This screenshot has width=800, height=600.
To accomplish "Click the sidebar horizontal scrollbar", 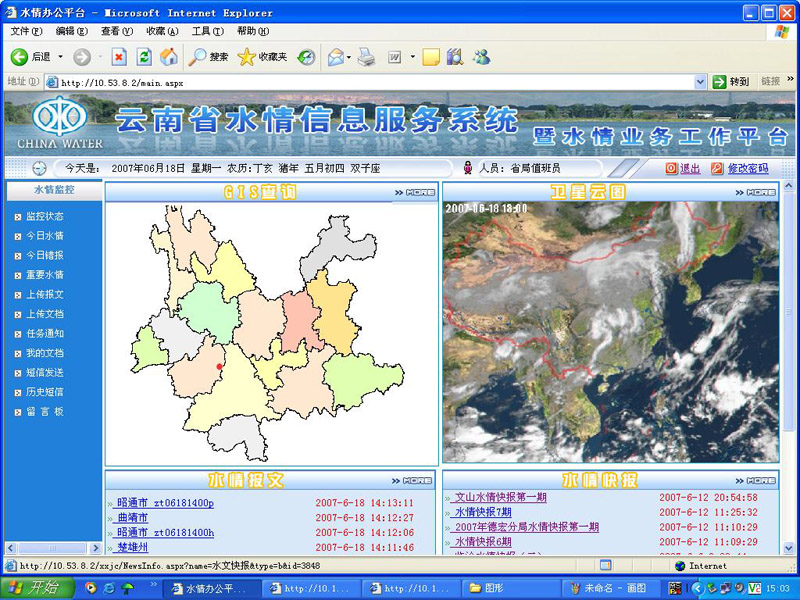I will [53, 548].
